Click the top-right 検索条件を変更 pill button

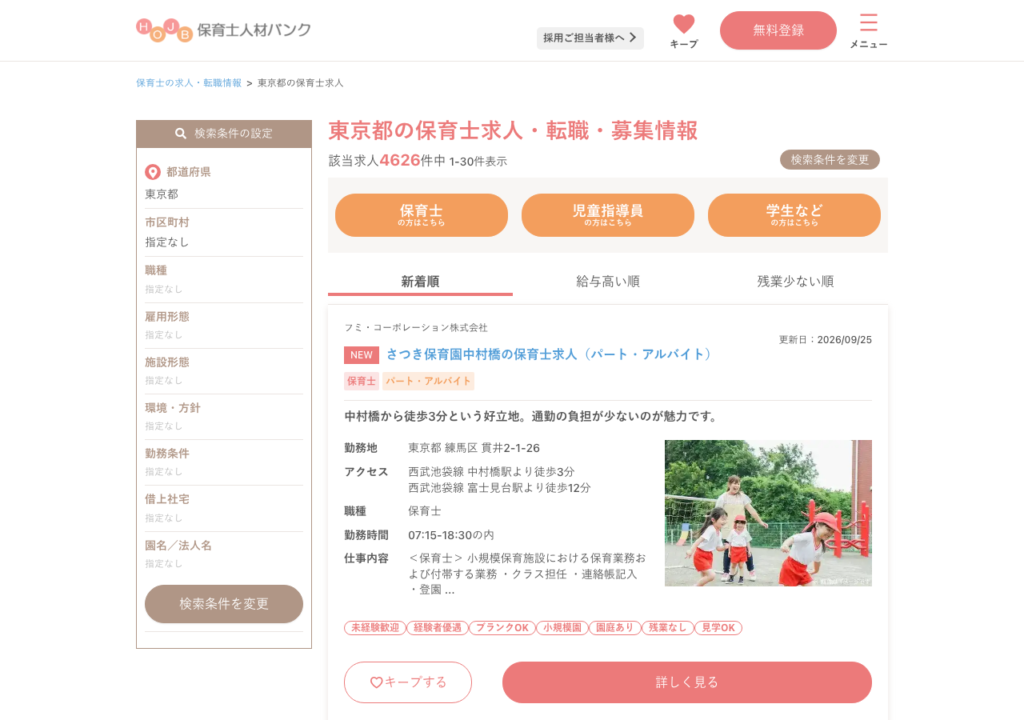tap(829, 159)
